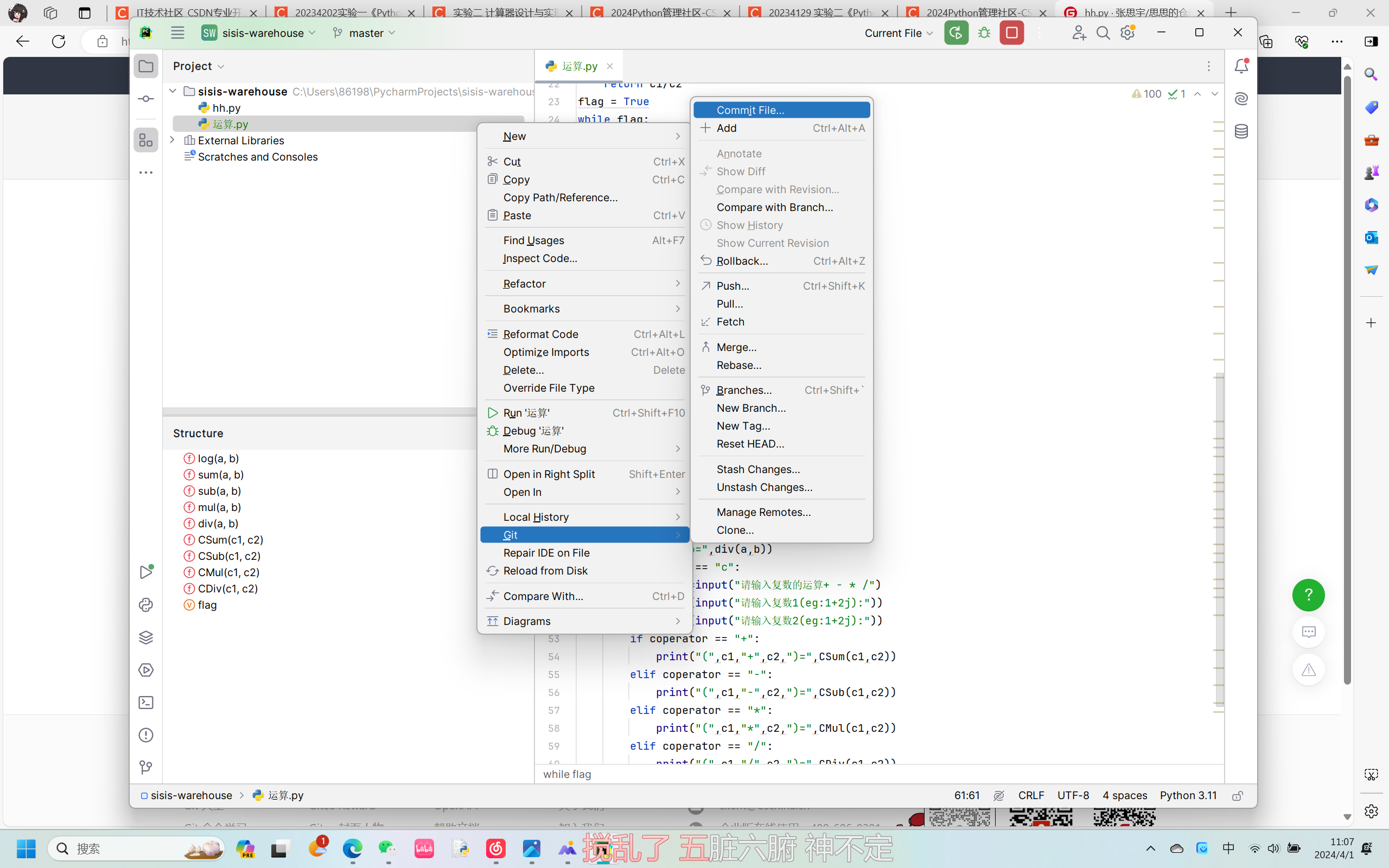Toggle the read-only lock icon in status bar
The width and height of the screenshot is (1389, 868).
[1238, 796]
